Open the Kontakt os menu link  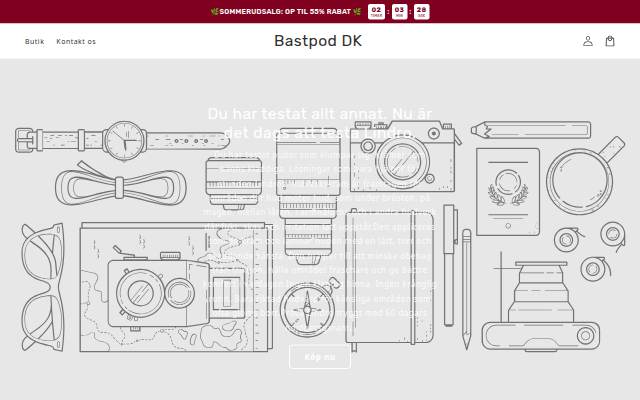click(x=76, y=42)
